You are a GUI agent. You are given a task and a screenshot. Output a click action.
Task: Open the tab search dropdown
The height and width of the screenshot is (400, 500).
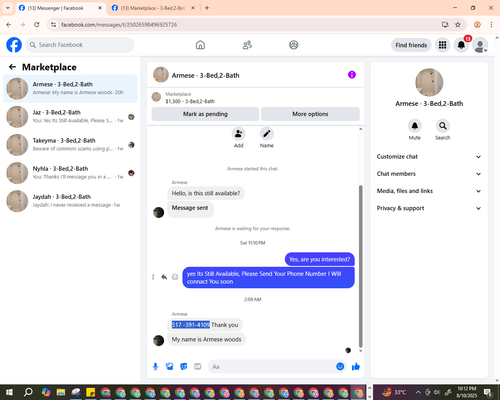click(x=8, y=8)
